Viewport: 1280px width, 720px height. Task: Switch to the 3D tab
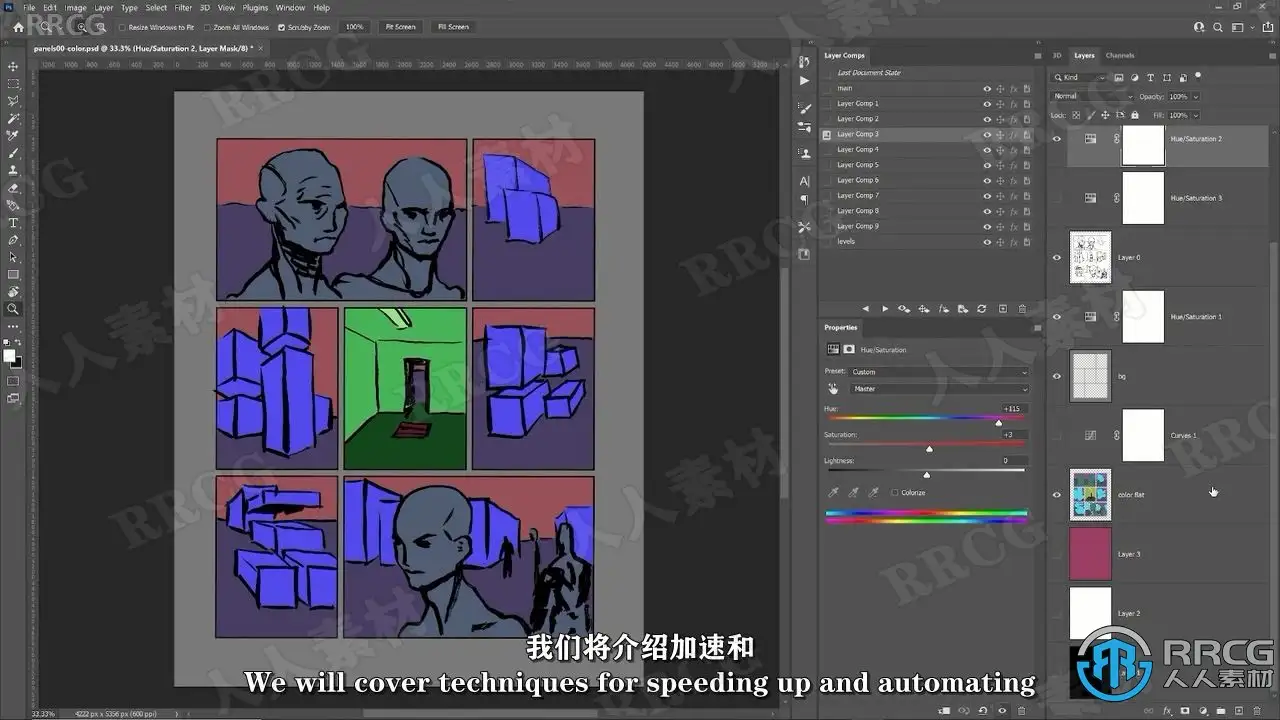pyautogui.click(x=1057, y=55)
